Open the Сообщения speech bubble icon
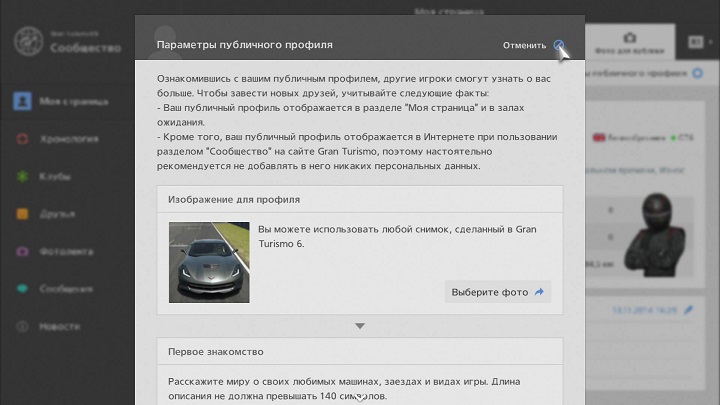Image resolution: width=720 pixels, height=405 pixels. coord(22,289)
